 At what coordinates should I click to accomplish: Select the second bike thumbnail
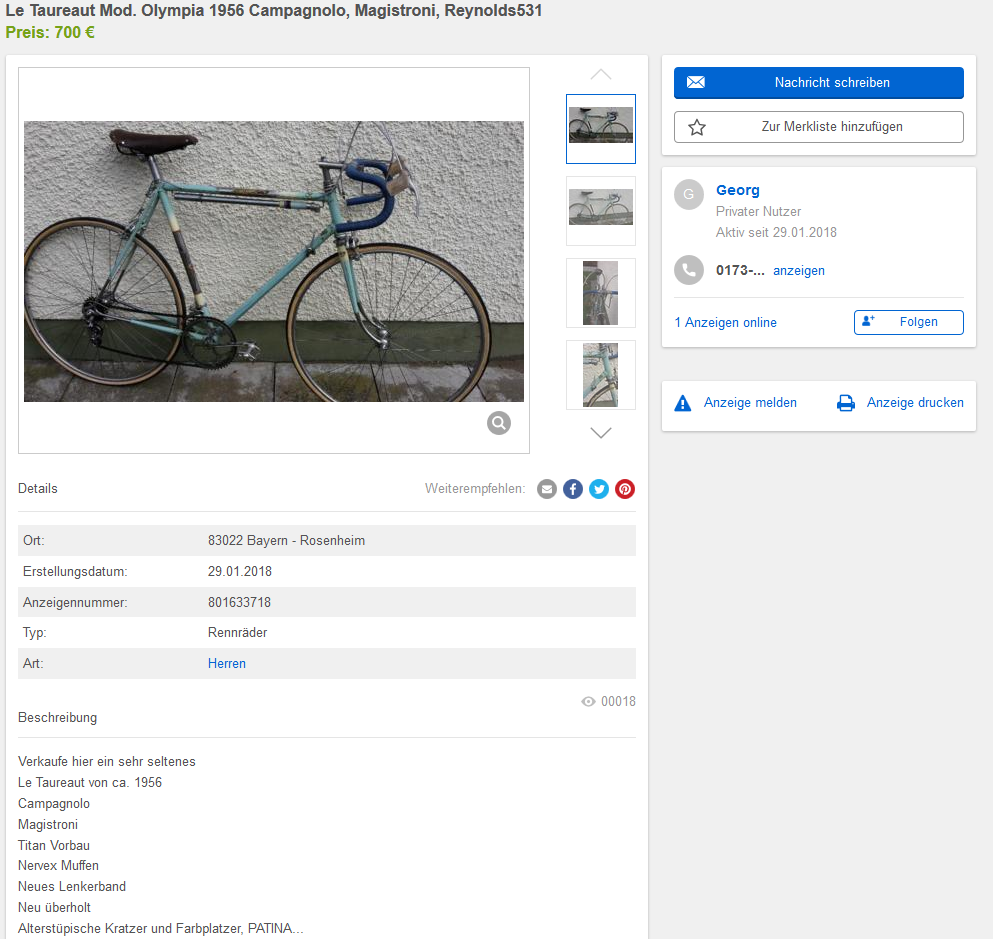pos(601,210)
